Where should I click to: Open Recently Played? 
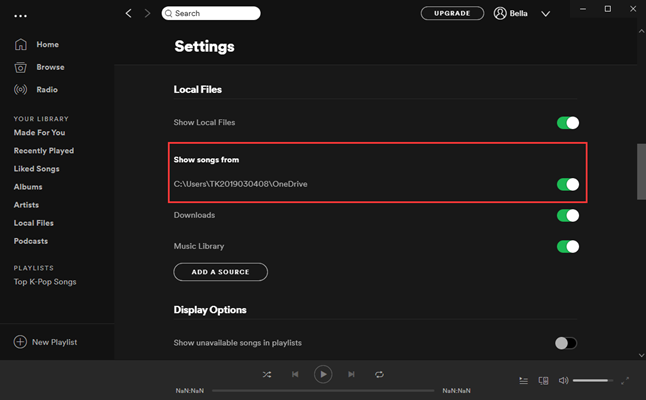pos(44,151)
